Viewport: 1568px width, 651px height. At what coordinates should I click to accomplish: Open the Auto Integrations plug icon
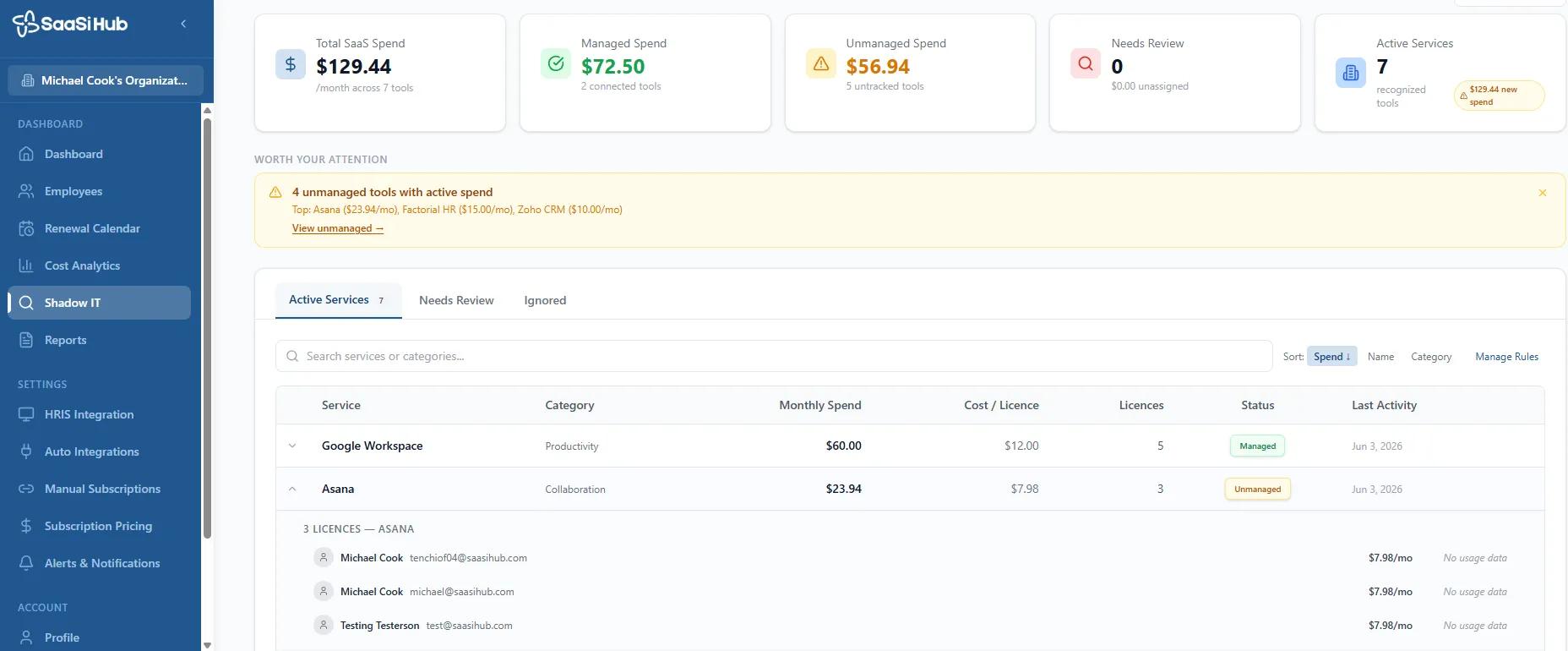[x=26, y=451]
